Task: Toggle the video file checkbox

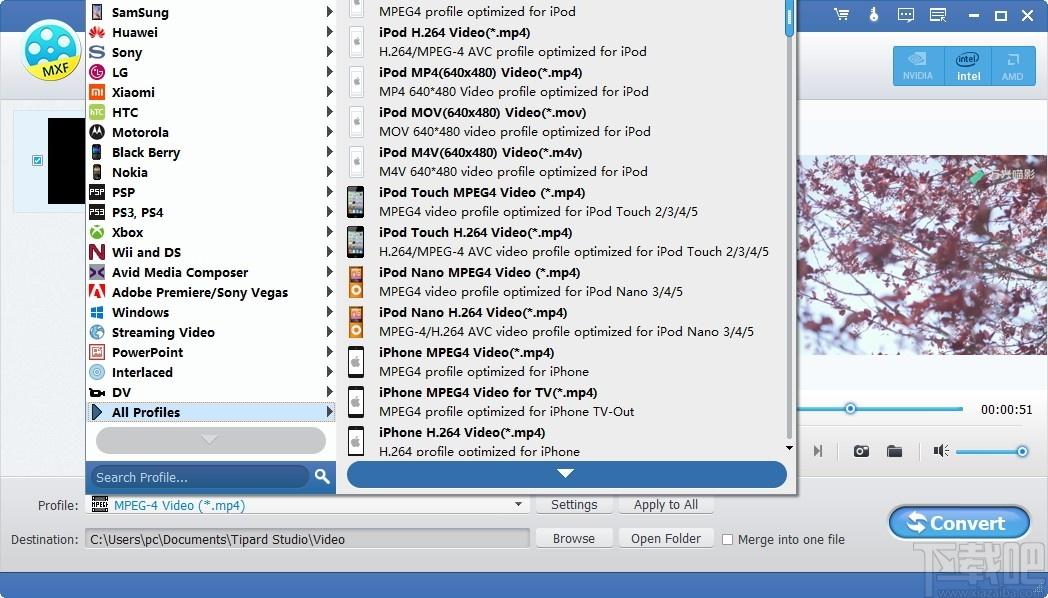Action: [37, 160]
